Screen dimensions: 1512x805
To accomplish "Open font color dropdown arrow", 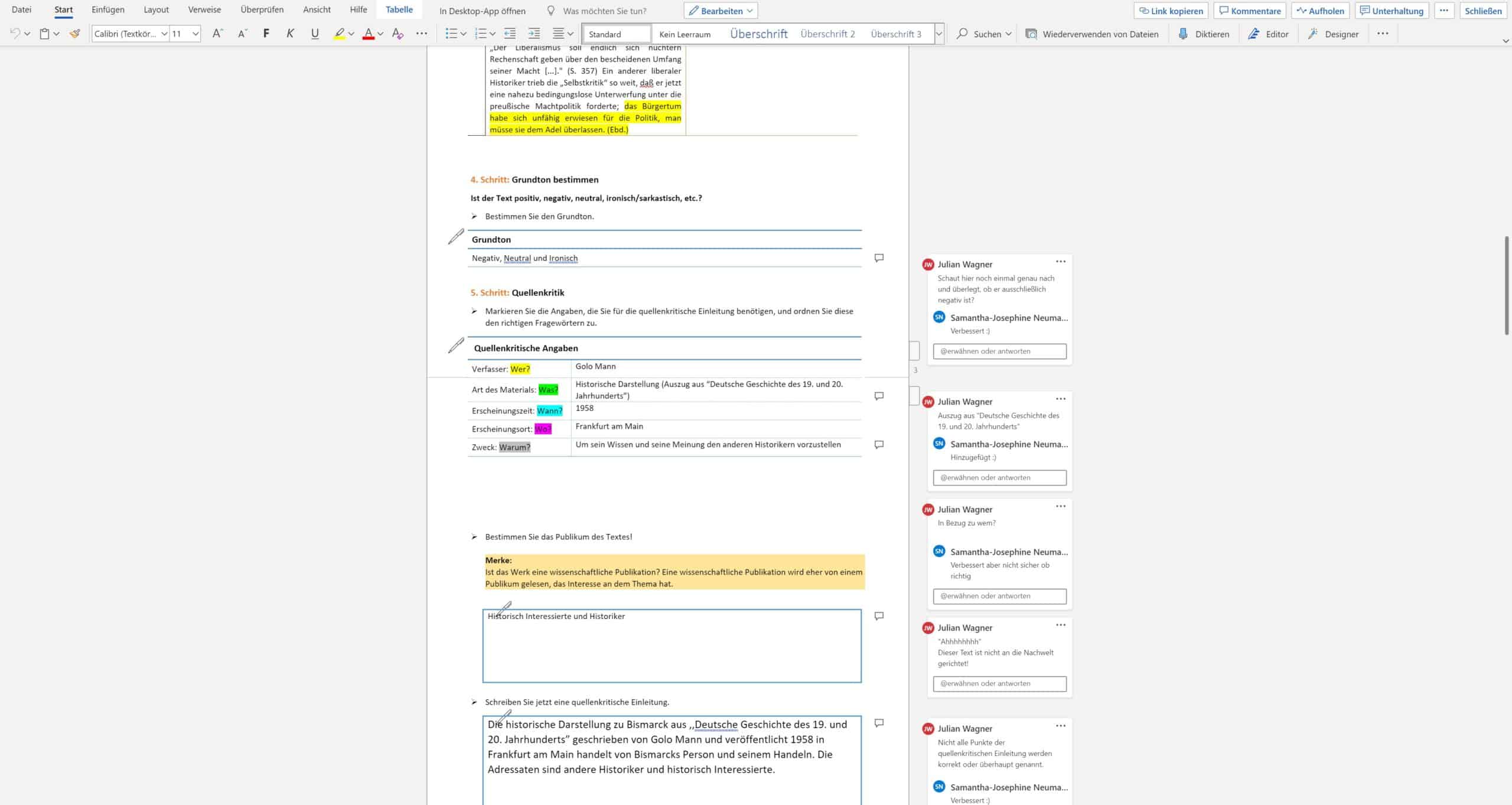I will point(380,34).
